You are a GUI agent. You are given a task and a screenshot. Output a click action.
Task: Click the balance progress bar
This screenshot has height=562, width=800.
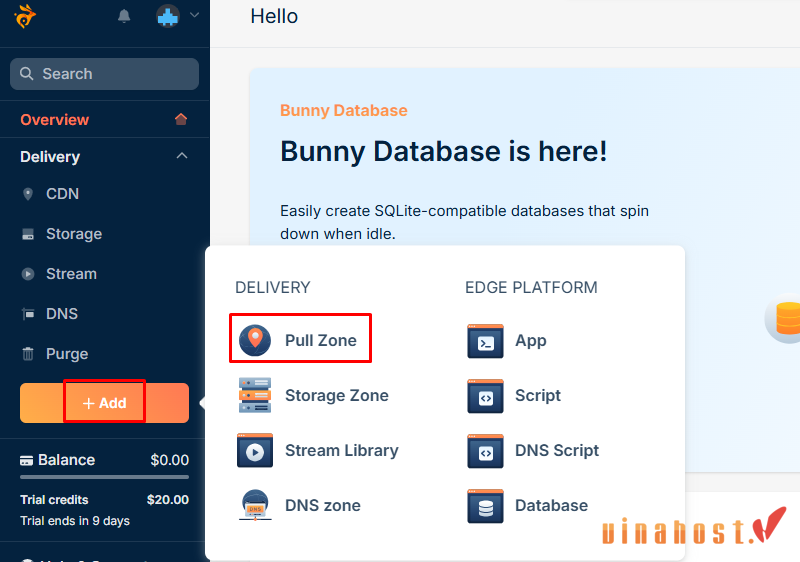tap(105, 477)
